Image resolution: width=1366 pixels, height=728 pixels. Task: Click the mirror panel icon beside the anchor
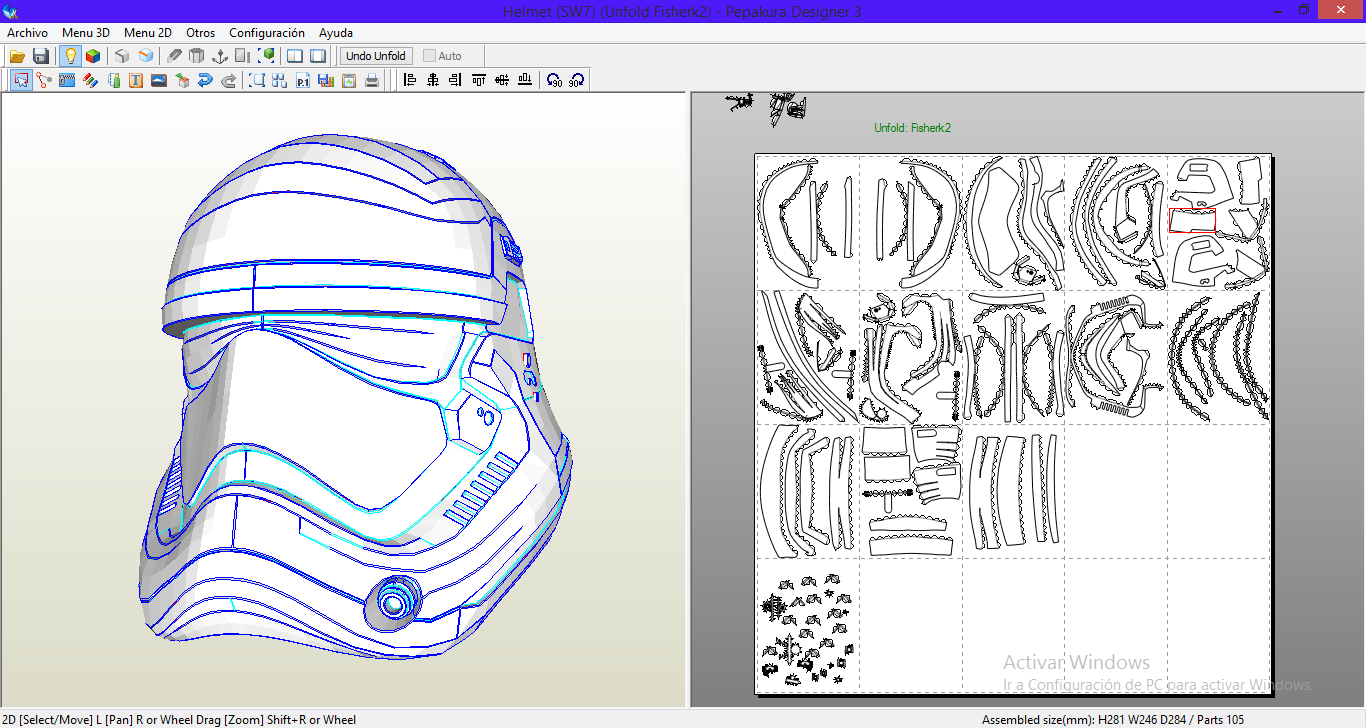[x=243, y=56]
